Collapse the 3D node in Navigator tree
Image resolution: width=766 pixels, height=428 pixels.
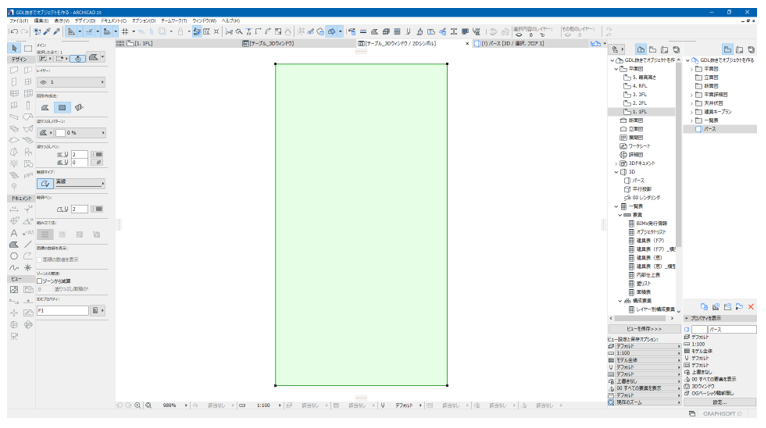(617, 172)
